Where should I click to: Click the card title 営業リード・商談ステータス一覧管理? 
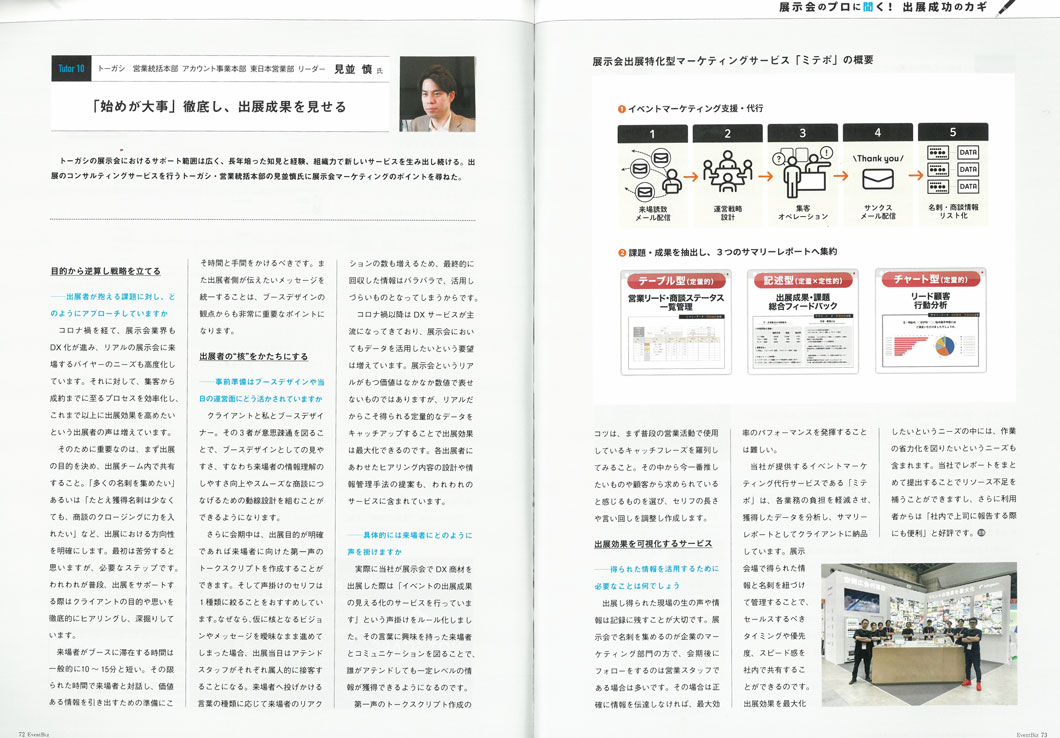[675, 302]
